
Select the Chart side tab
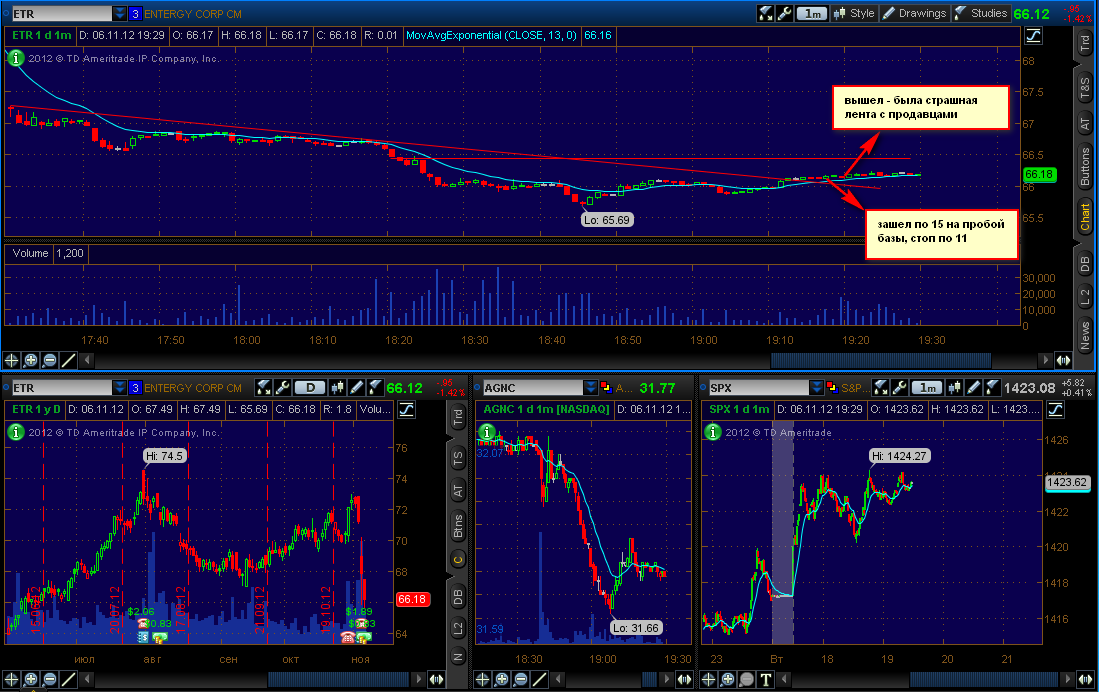pyautogui.click(x=1084, y=217)
